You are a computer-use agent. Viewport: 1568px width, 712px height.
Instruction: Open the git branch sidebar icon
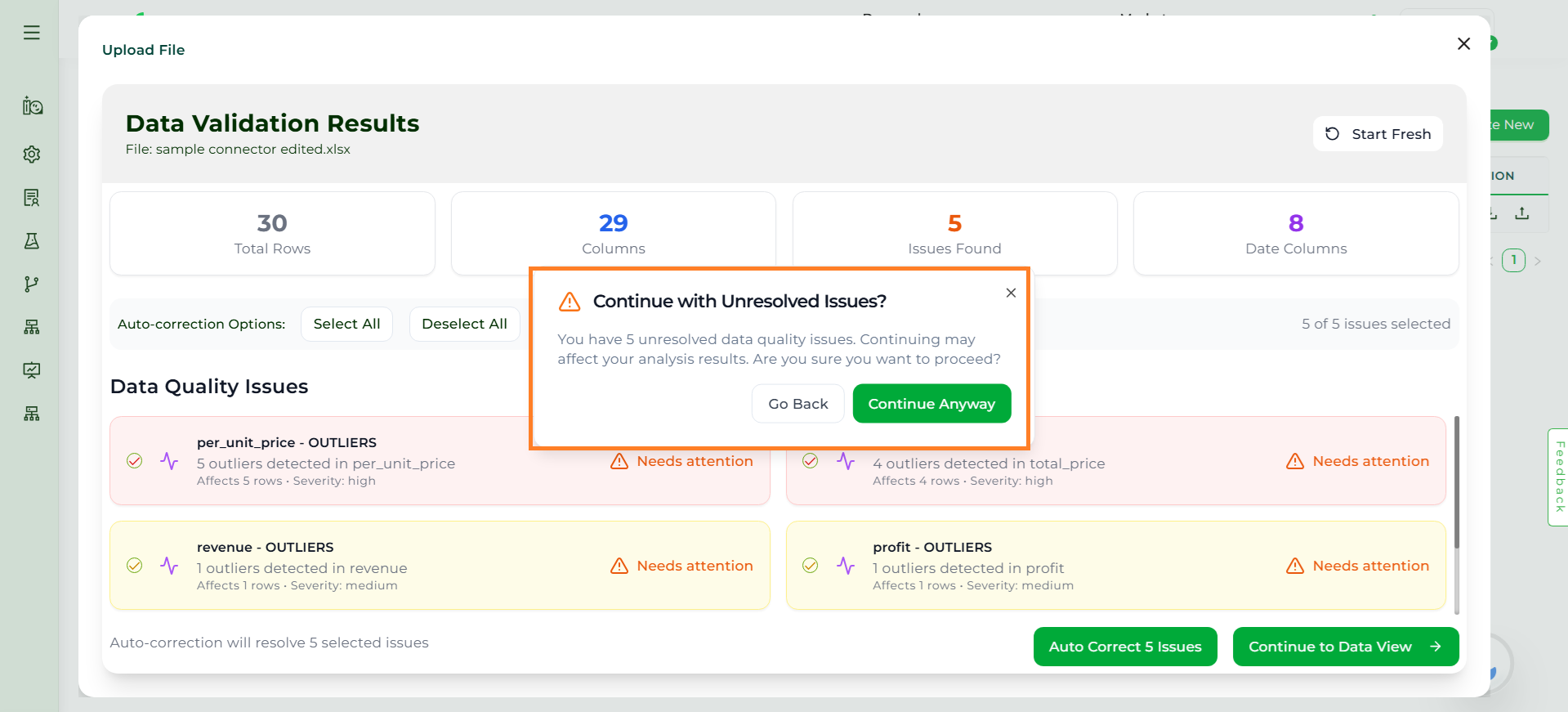(32, 284)
